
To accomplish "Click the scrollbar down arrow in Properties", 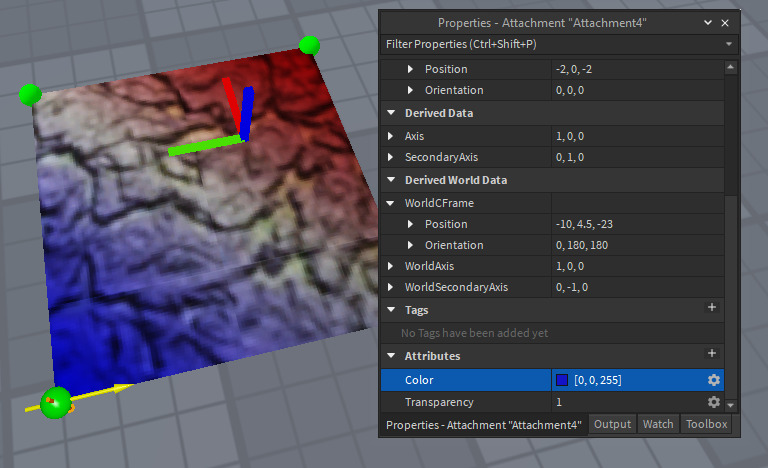I will click(730, 405).
